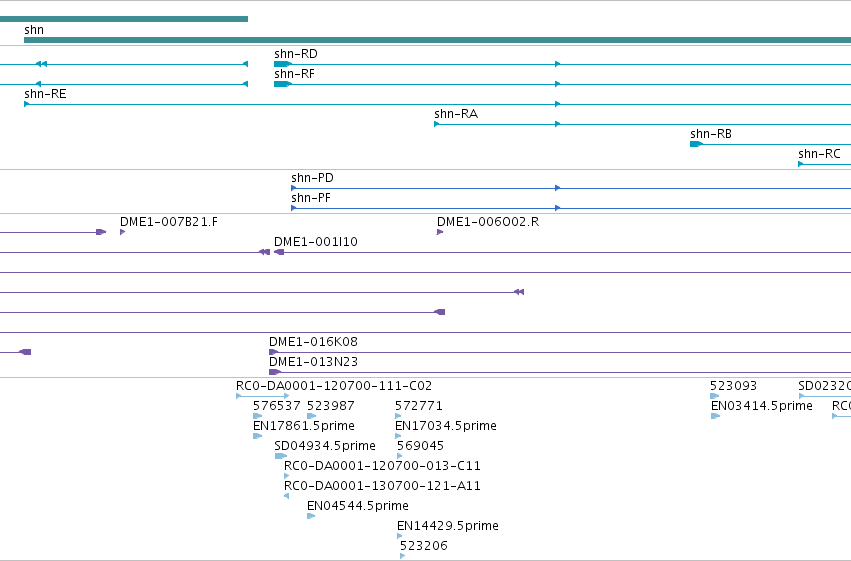The height and width of the screenshot is (561, 851).
Task: Click the DME1-016K08 start block
Action: coord(273,352)
